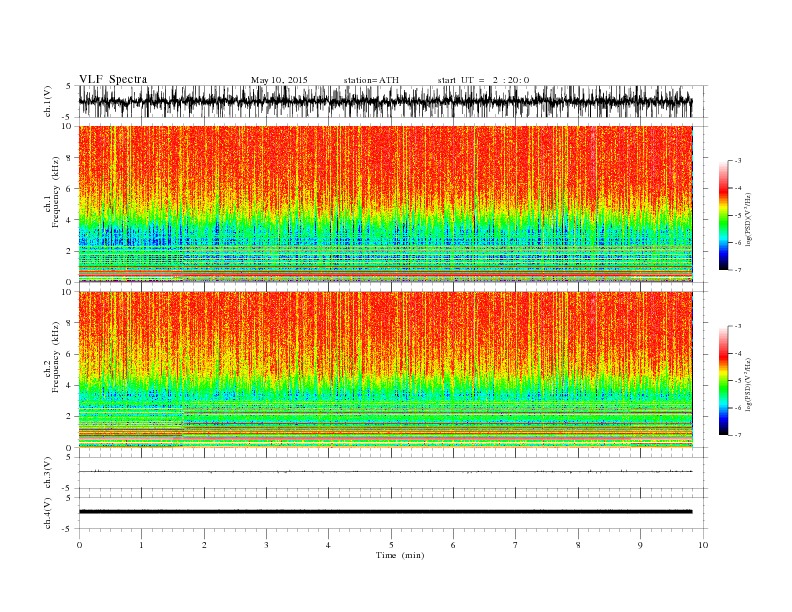Click the 'station=ATH' label
This screenshot has height=612, width=792.
[371, 80]
